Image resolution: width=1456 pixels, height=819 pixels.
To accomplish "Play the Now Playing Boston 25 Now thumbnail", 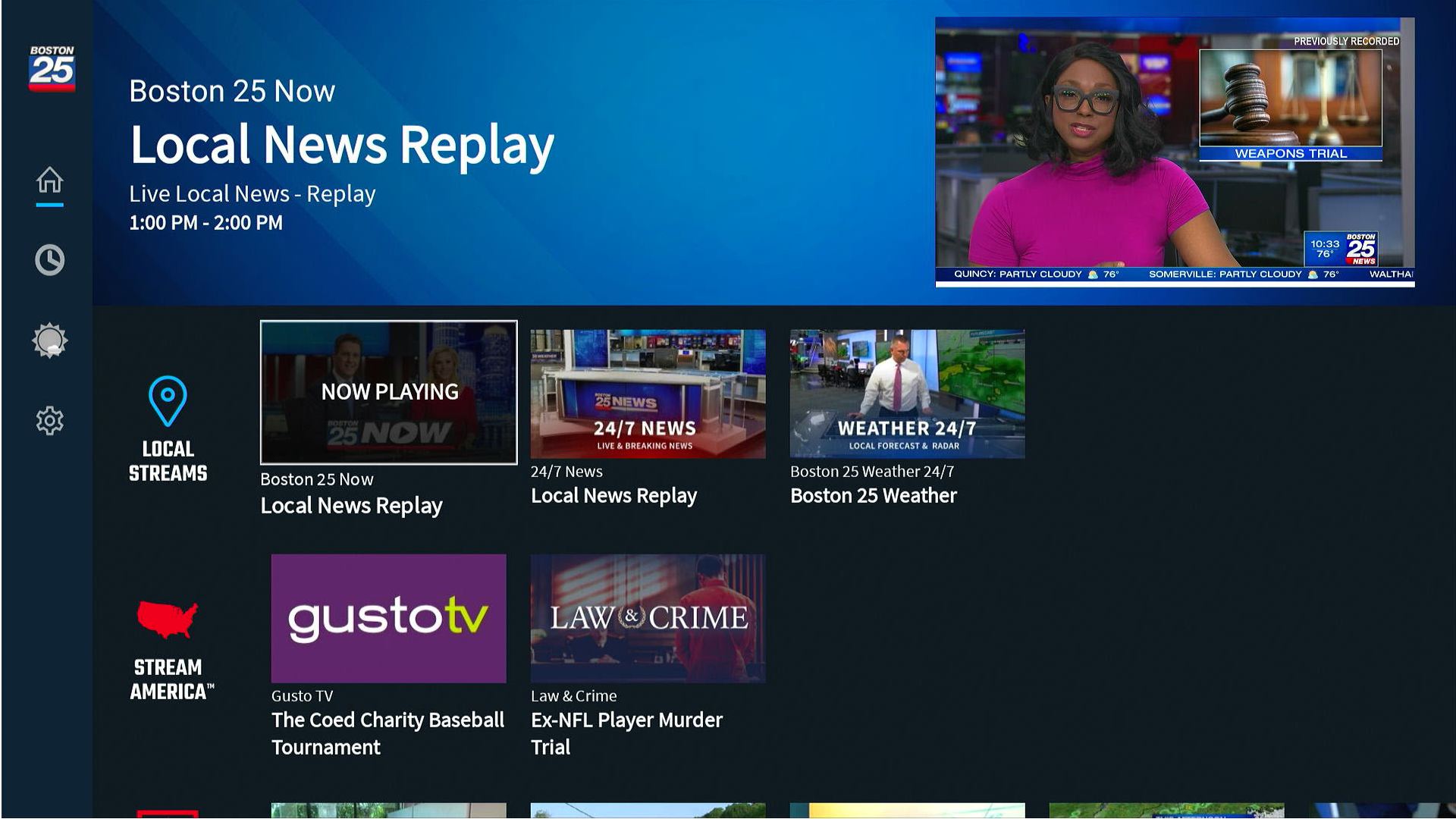I will pos(388,392).
